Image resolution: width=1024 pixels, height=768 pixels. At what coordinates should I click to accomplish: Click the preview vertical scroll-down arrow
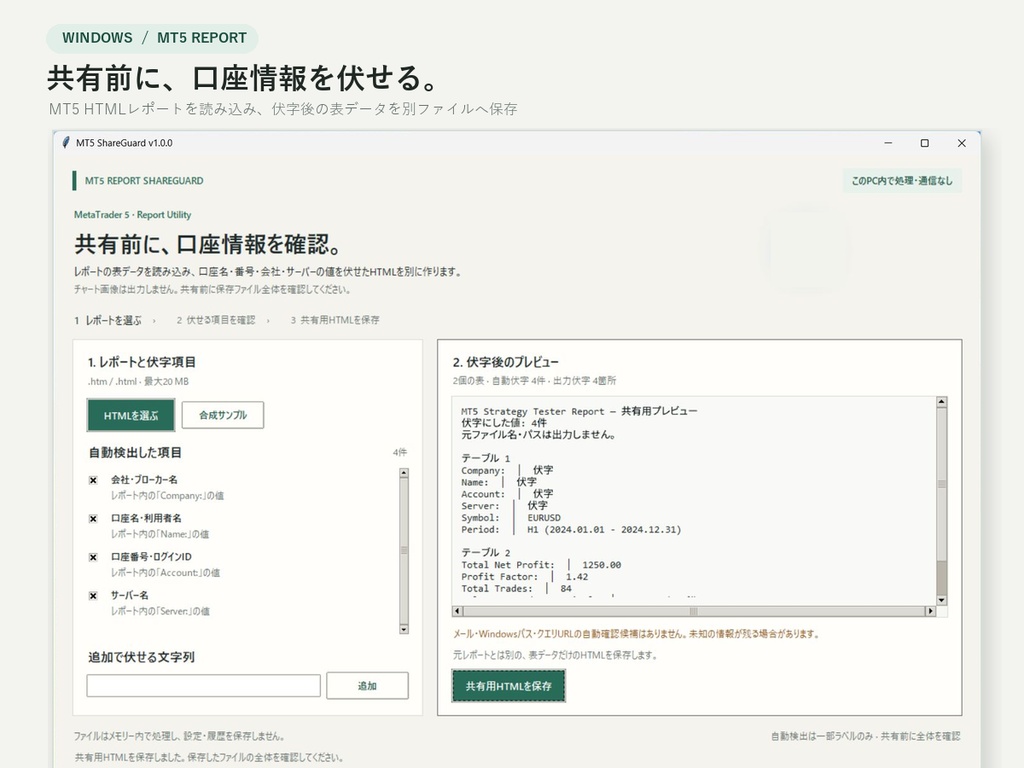(x=942, y=600)
